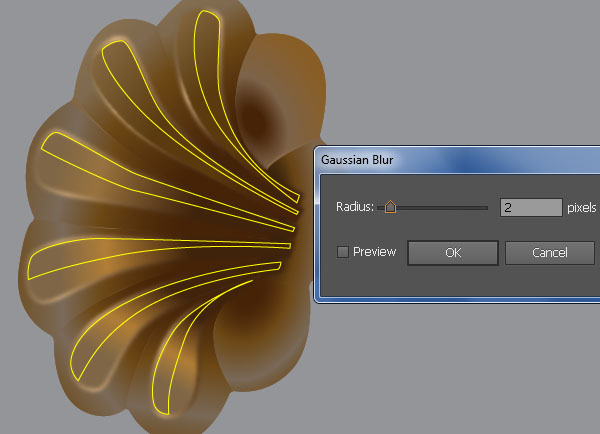Enable the Preview checkbox
600x434 pixels.
(x=342, y=252)
